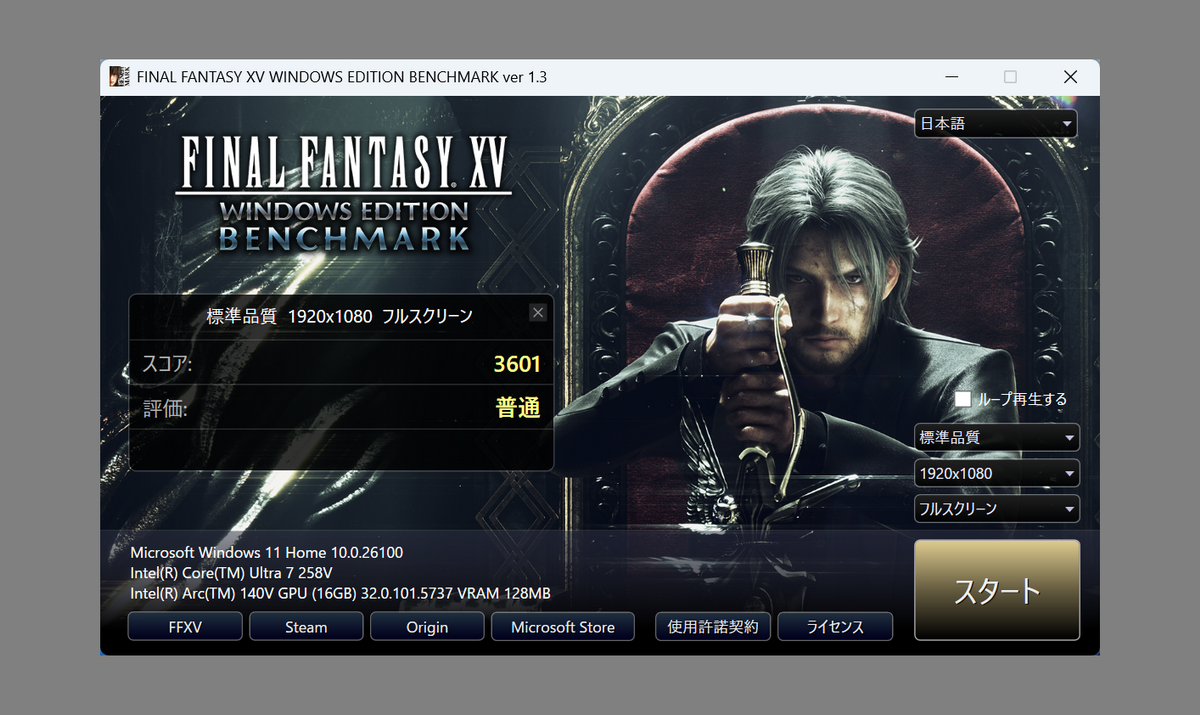Enable the ループ再生する checkbox
The width and height of the screenshot is (1200, 715).
[963, 399]
